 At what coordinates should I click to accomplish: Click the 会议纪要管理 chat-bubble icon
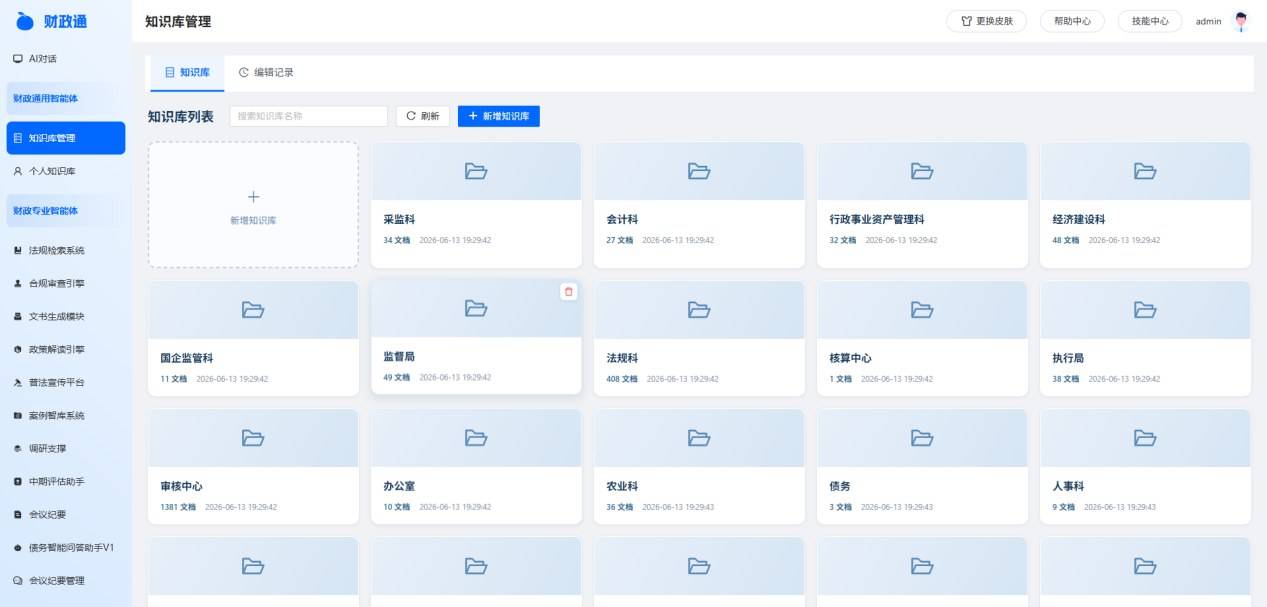click(17, 580)
